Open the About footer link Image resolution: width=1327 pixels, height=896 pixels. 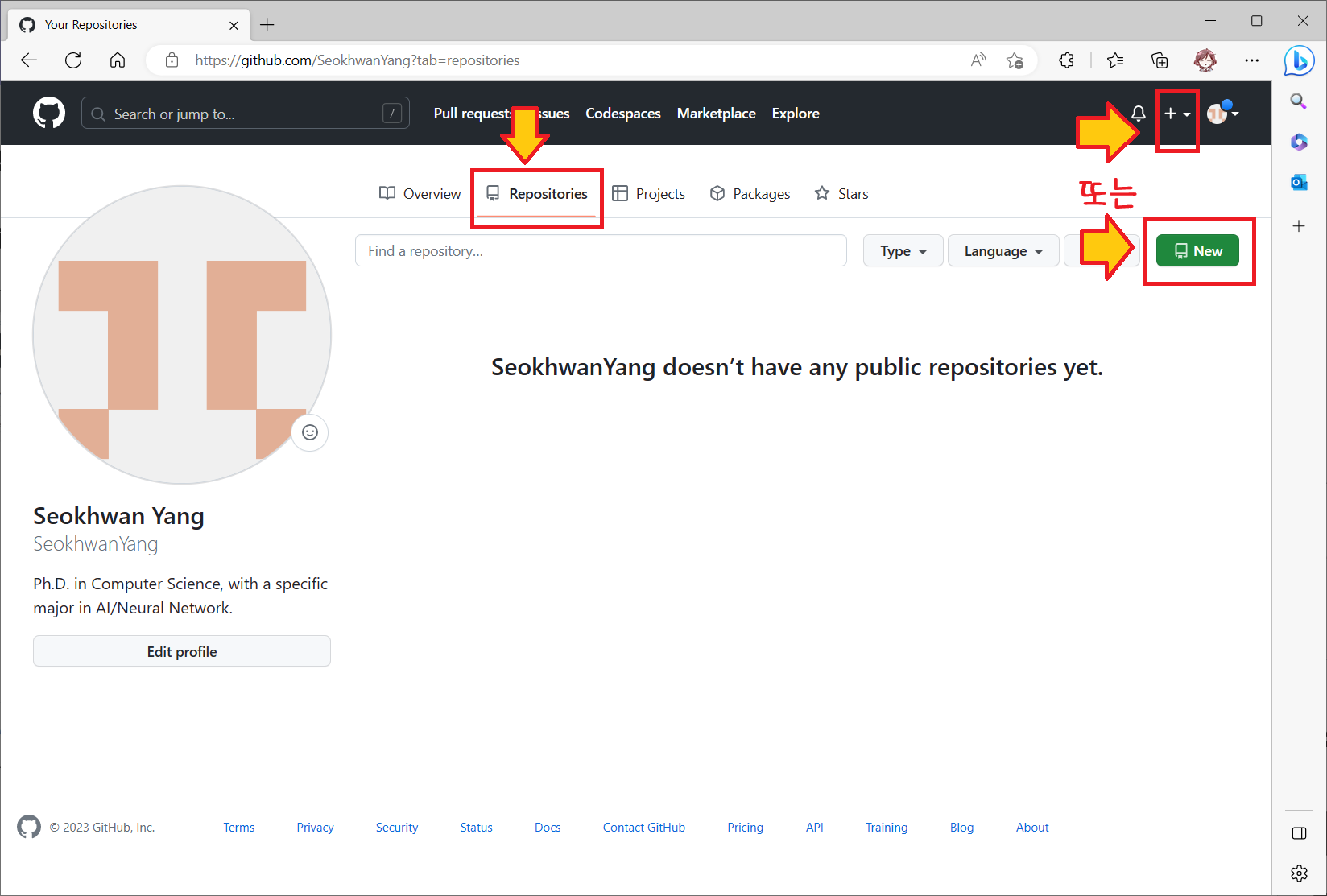(1032, 828)
